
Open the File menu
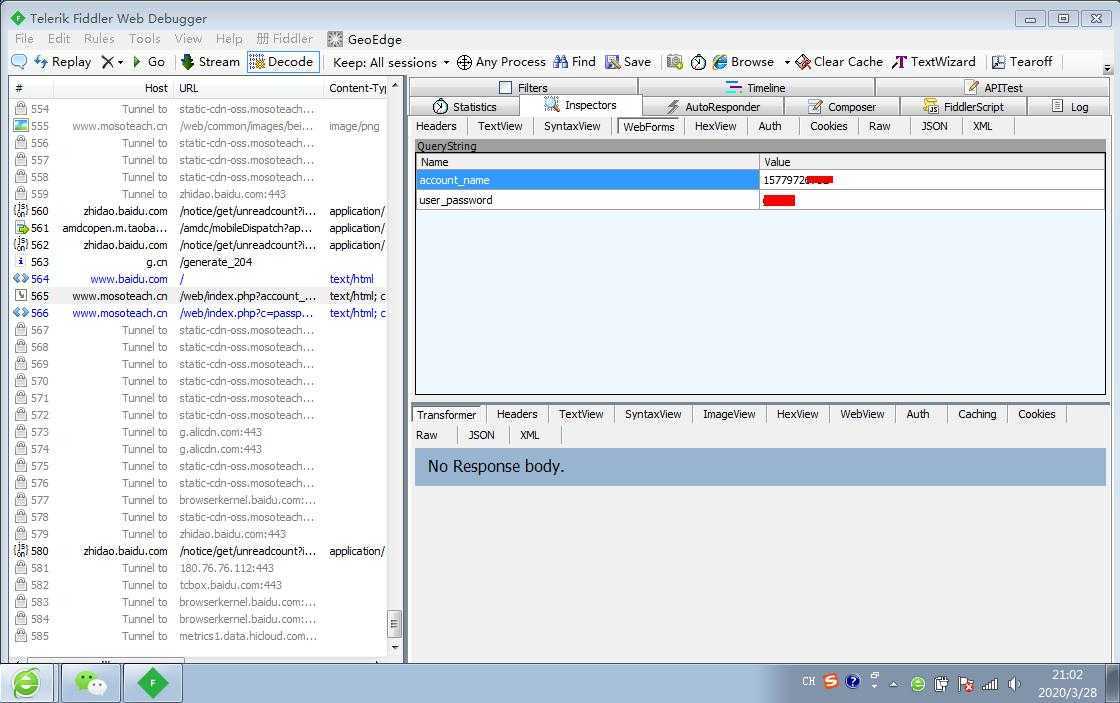(x=24, y=39)
